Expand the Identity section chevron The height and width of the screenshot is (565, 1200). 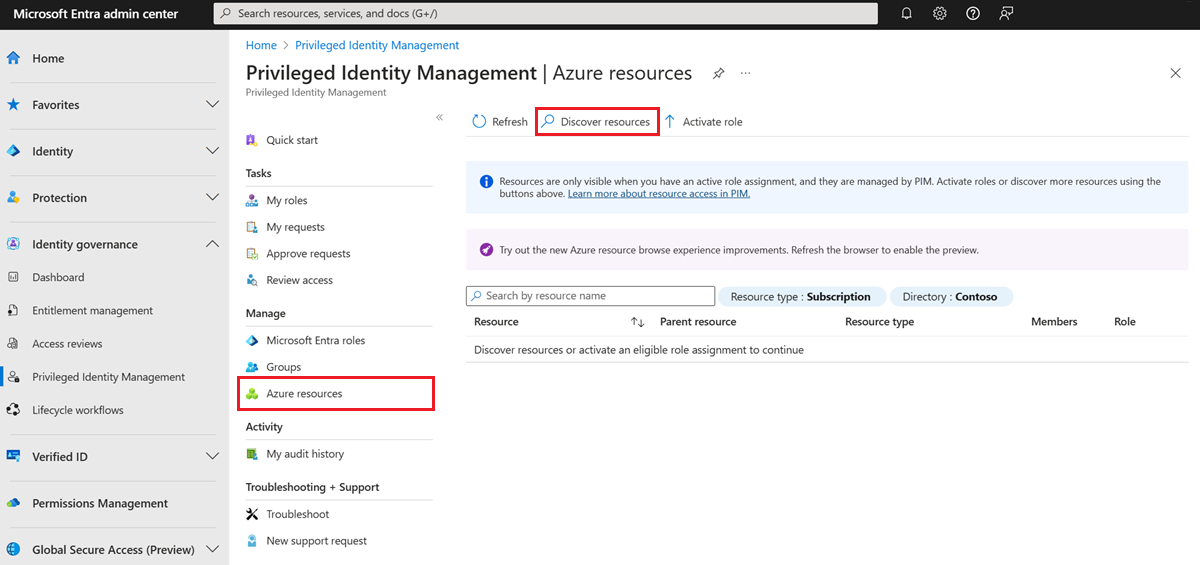212,151
